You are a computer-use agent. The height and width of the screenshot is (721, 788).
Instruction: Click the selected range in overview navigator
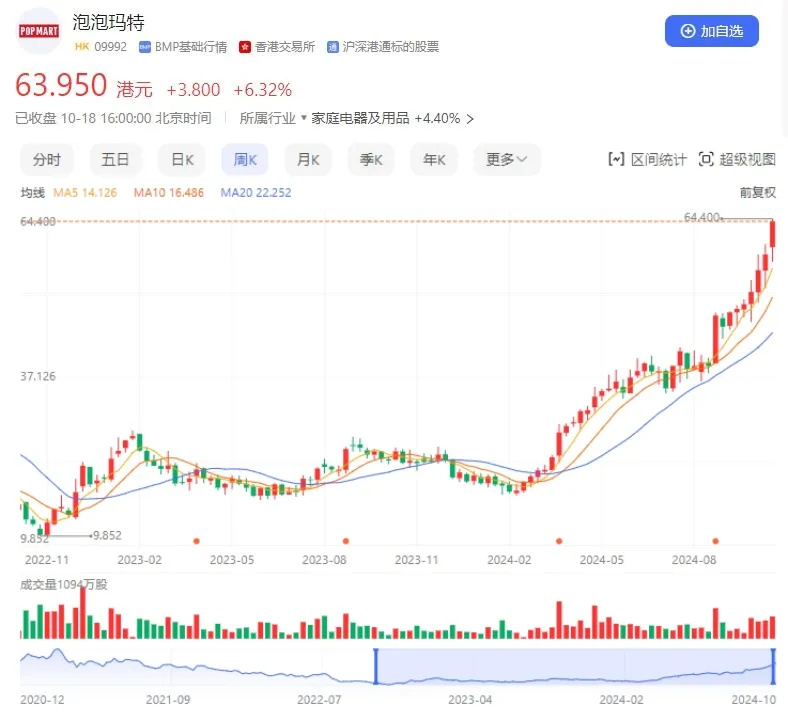click(574, 666)
